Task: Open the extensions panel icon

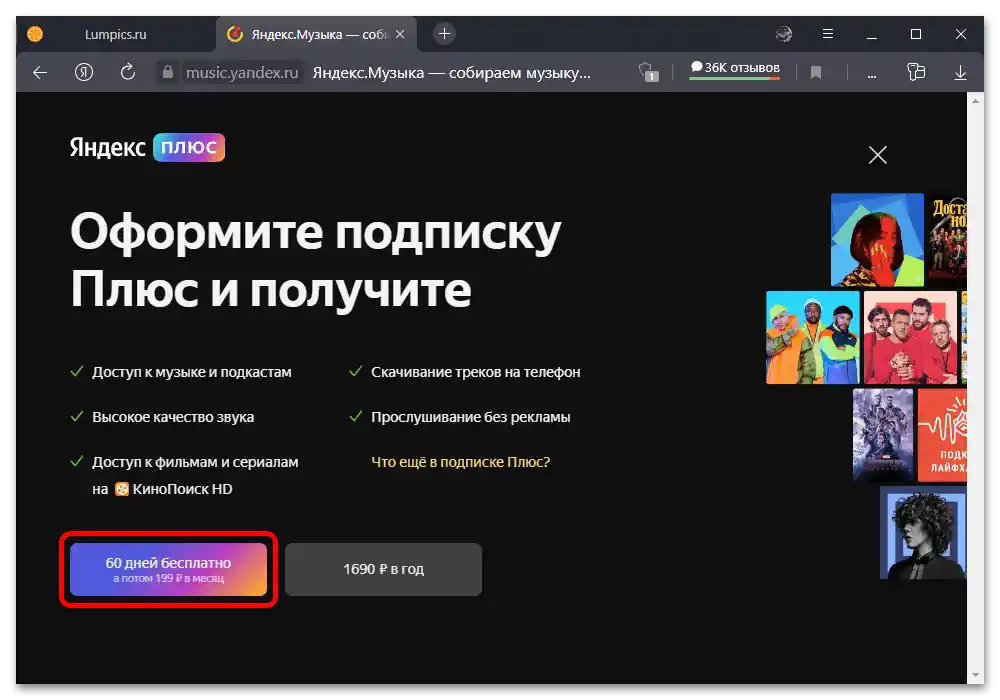Action: [x=916, y=72]
